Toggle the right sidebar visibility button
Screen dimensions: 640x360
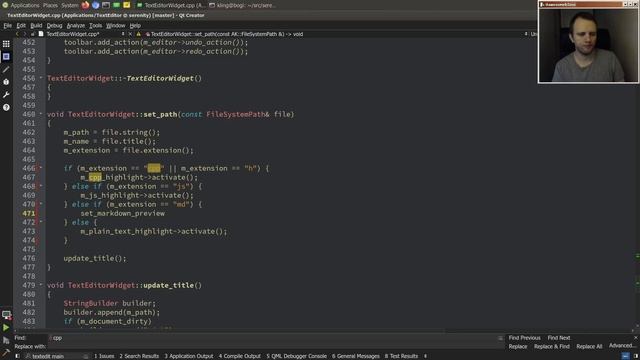coord(635,356)
